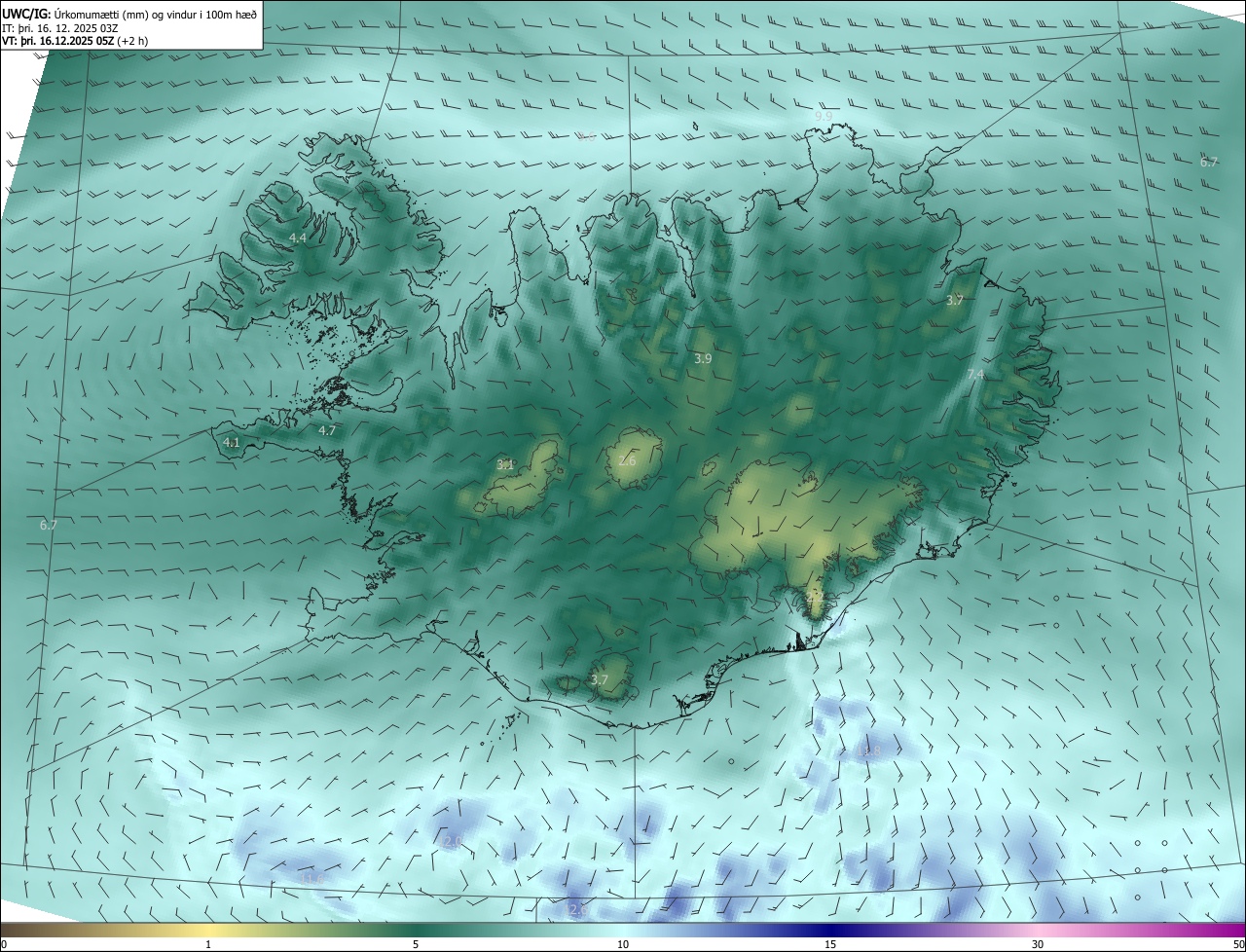Image resolution: width=1246 pixels, height=952 pixels.
Task: Select the valid time line 'VT: þri. 16.12.2025 05Z (+2 h)'
Action: (77, 41)
